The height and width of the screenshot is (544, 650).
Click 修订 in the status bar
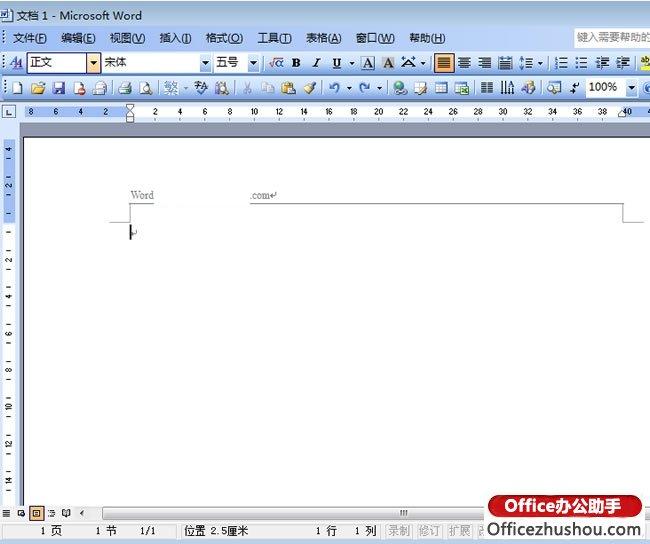point(429,531)
